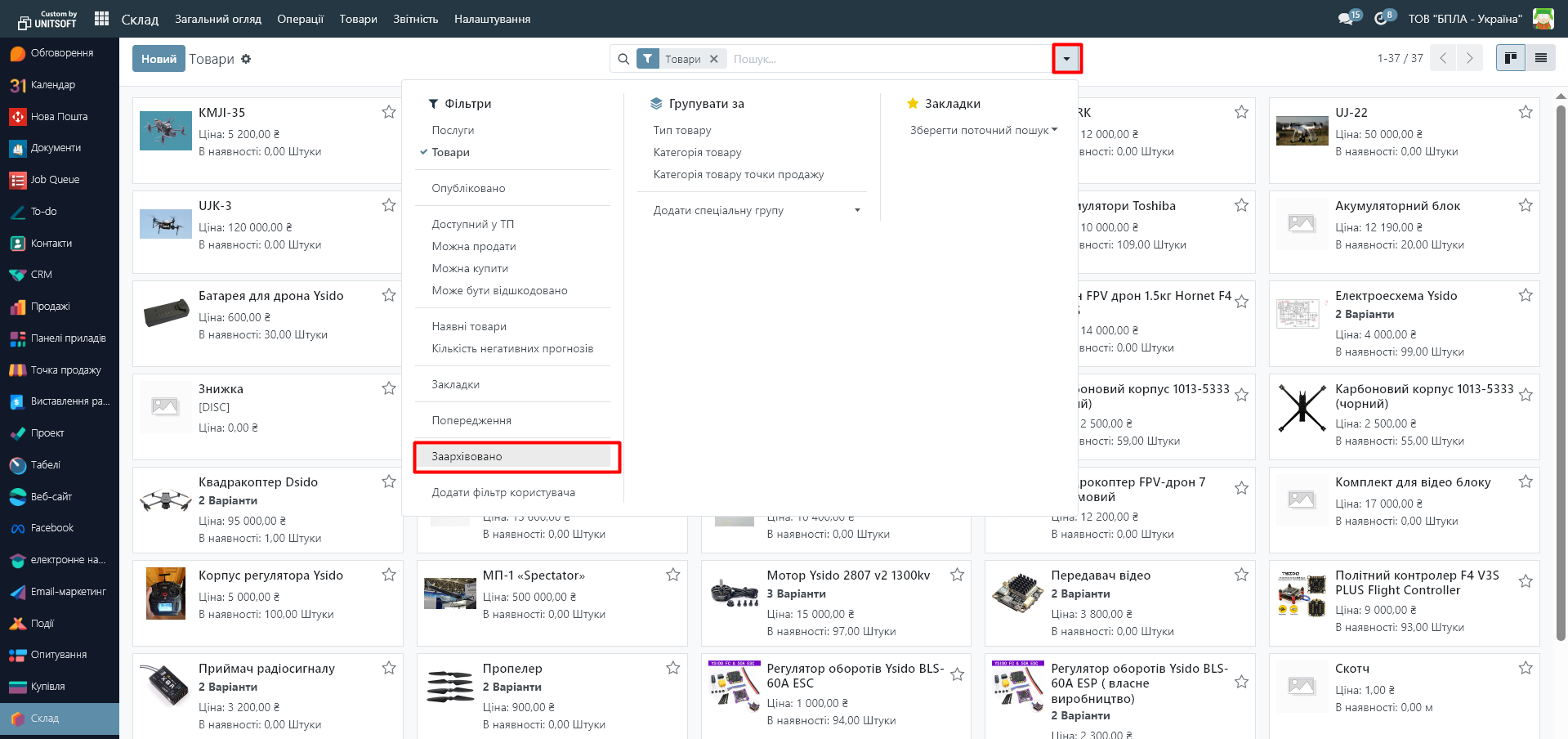1568x739 pixels.
Task: Uncheck the Товари filter option
Action: point(450,152)
